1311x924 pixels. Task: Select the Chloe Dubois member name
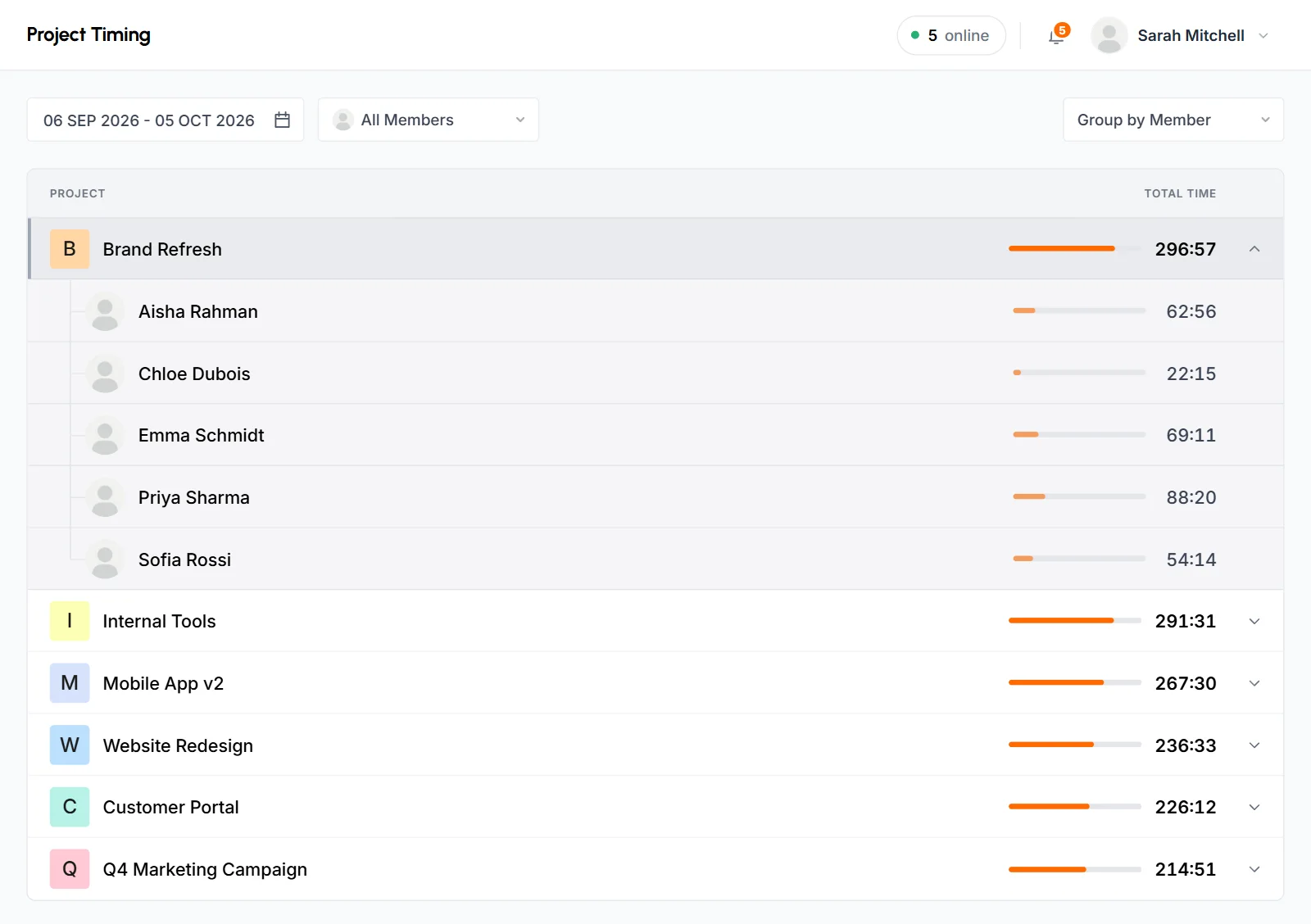pyautogui.click(x=194, y=374)
